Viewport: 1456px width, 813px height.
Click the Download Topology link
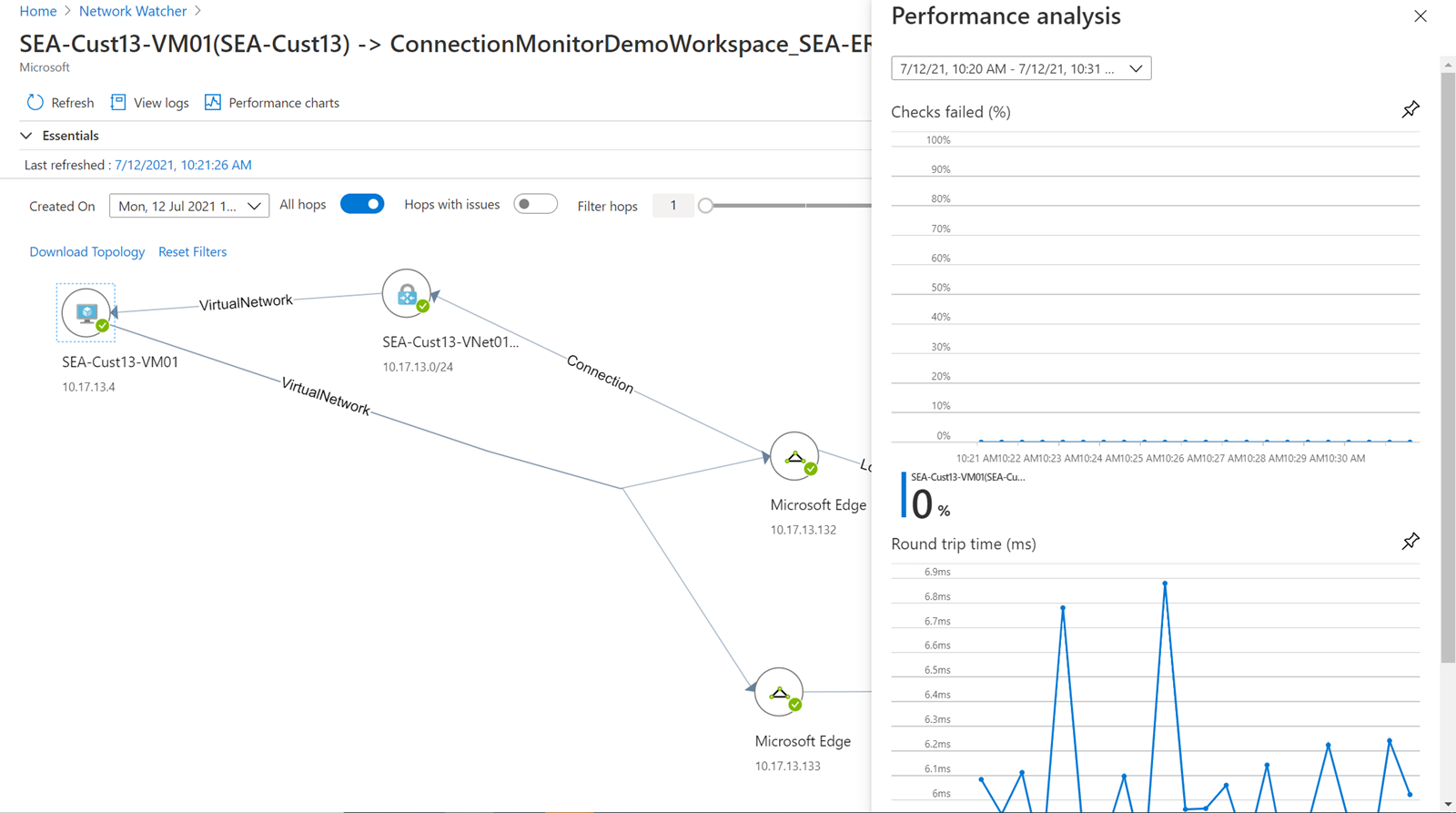(86, 251)
